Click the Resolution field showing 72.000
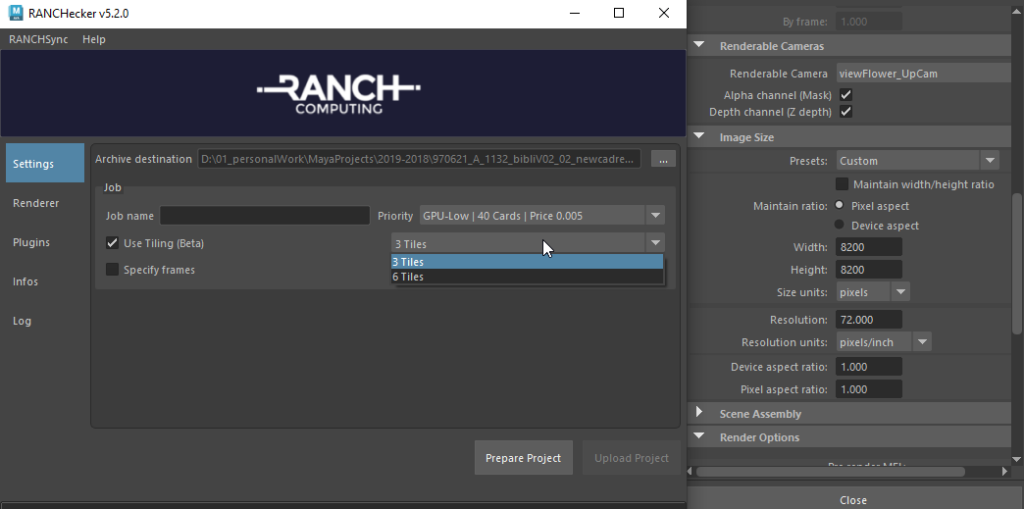This screenshot has width=1024, height=509. [869, 320]
